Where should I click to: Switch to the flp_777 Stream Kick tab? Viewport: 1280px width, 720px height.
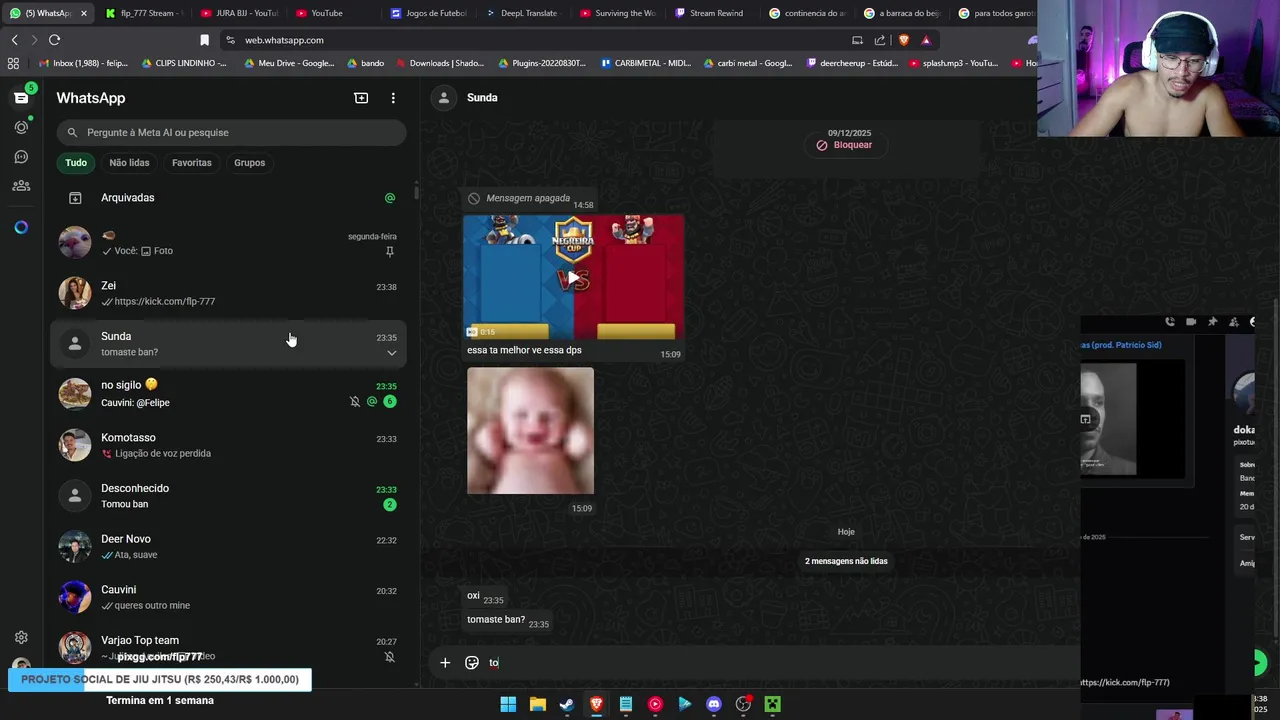click(x=146, y=13)
